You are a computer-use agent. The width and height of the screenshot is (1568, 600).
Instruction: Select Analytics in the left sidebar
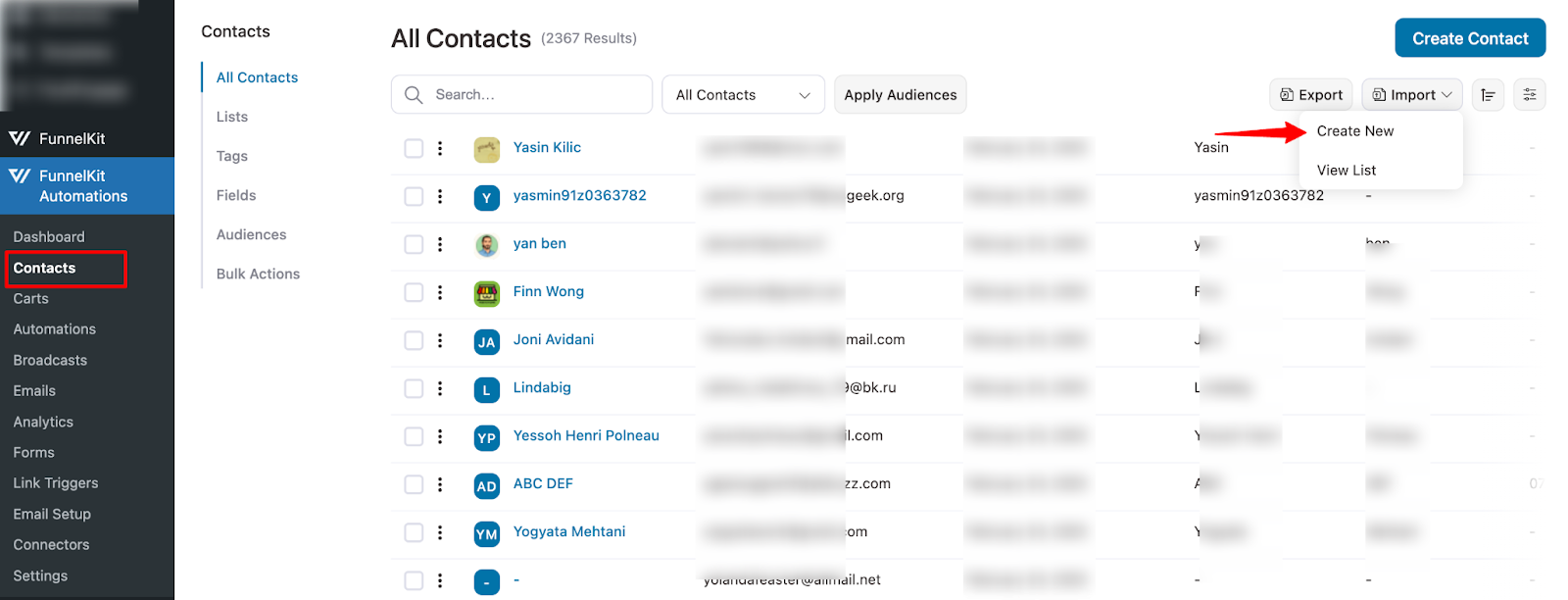(x=42, y=422)
